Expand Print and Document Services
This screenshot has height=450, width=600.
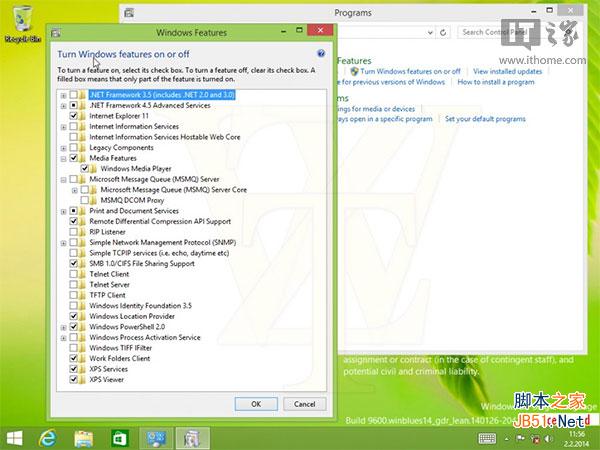click(x=64, y=212)
